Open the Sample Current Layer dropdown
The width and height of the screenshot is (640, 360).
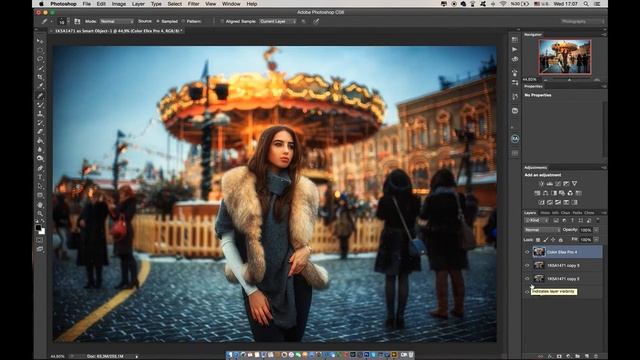(277, 21)
